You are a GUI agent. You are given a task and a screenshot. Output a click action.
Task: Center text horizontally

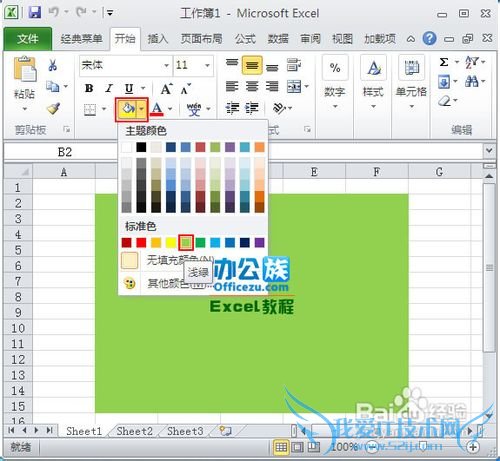click(252, 87)
